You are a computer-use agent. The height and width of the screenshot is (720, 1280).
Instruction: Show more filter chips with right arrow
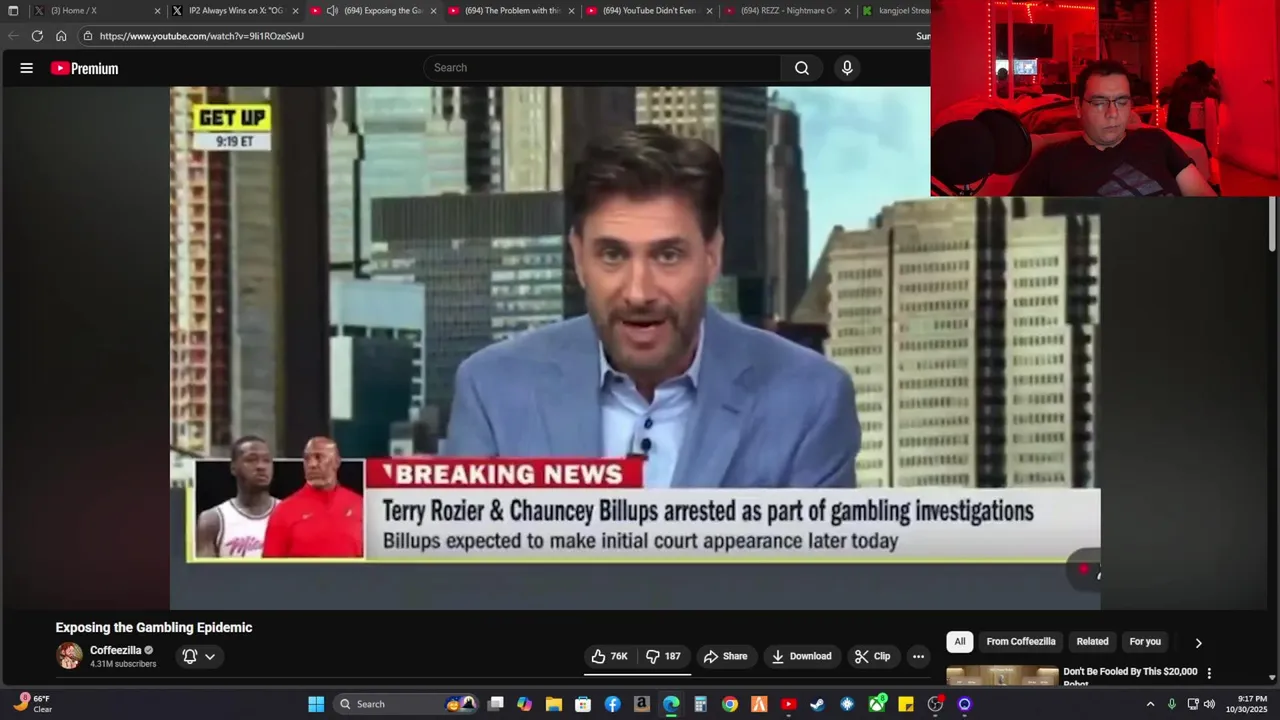(x=1198, y=642)
